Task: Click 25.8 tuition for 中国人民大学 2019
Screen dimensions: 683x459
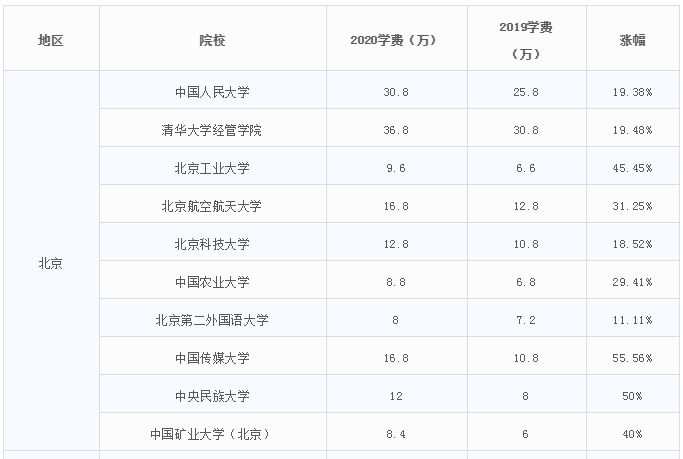Action: (526, 92)
